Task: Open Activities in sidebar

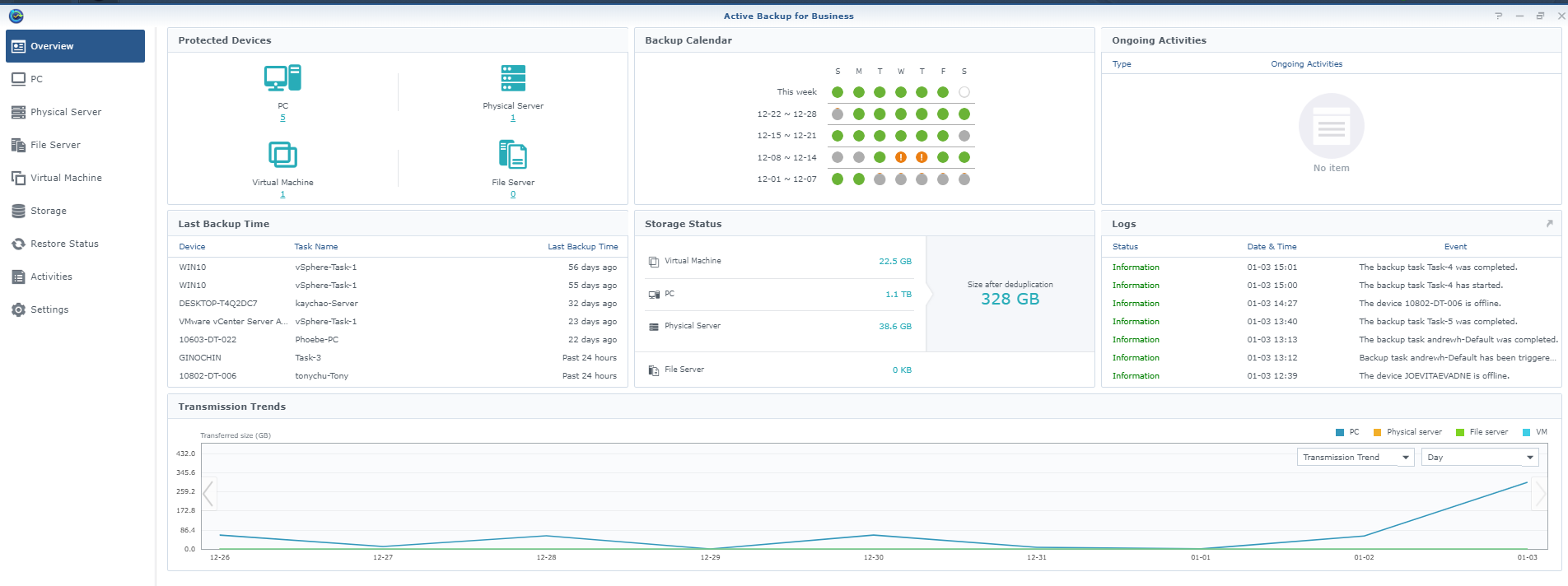Action: click(x=75, y=277)
